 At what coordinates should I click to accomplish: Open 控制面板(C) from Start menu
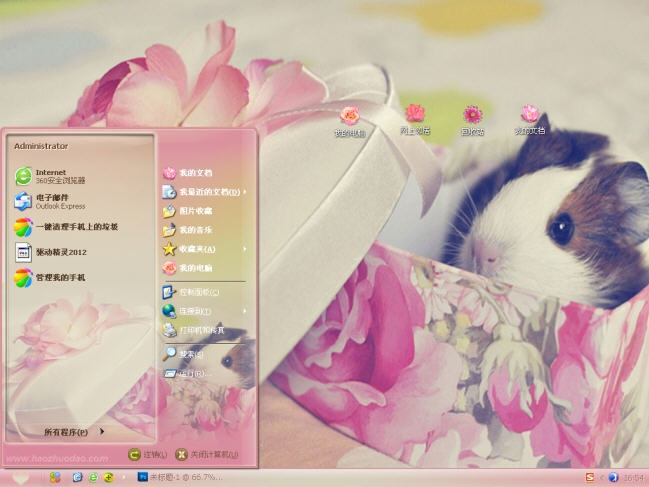(198, 292)
